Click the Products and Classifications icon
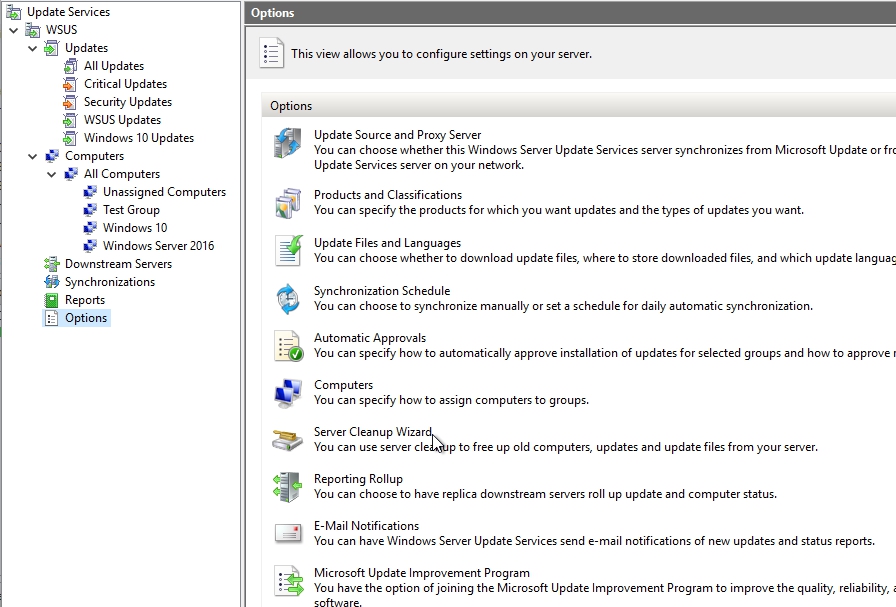Image resolution: width=896 pixels, height=607 pixels. (287, 203)
